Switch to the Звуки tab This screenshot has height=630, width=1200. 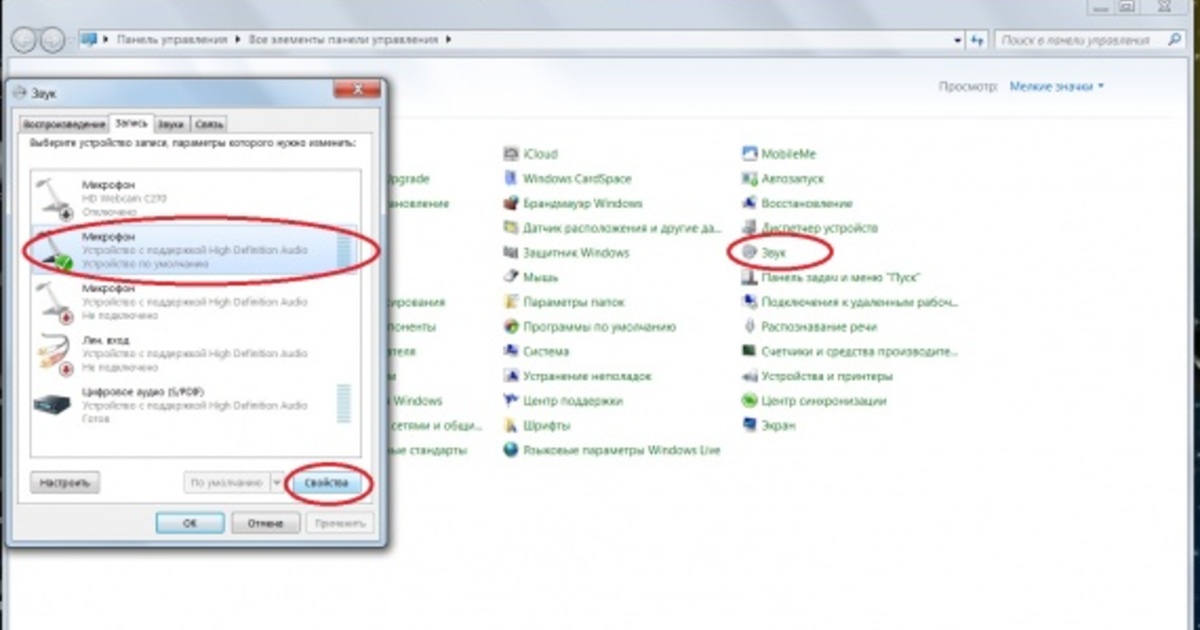coord(171,125)
